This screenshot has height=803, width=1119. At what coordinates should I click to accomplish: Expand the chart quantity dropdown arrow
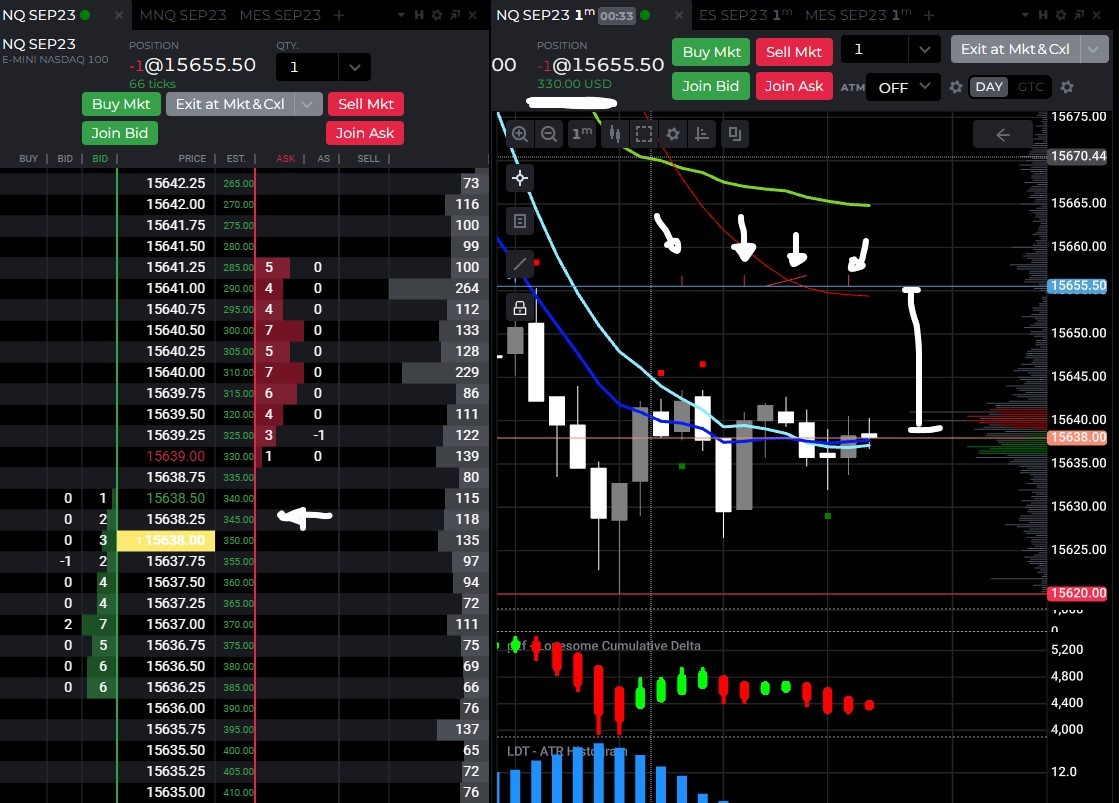(x=925, y=50)
